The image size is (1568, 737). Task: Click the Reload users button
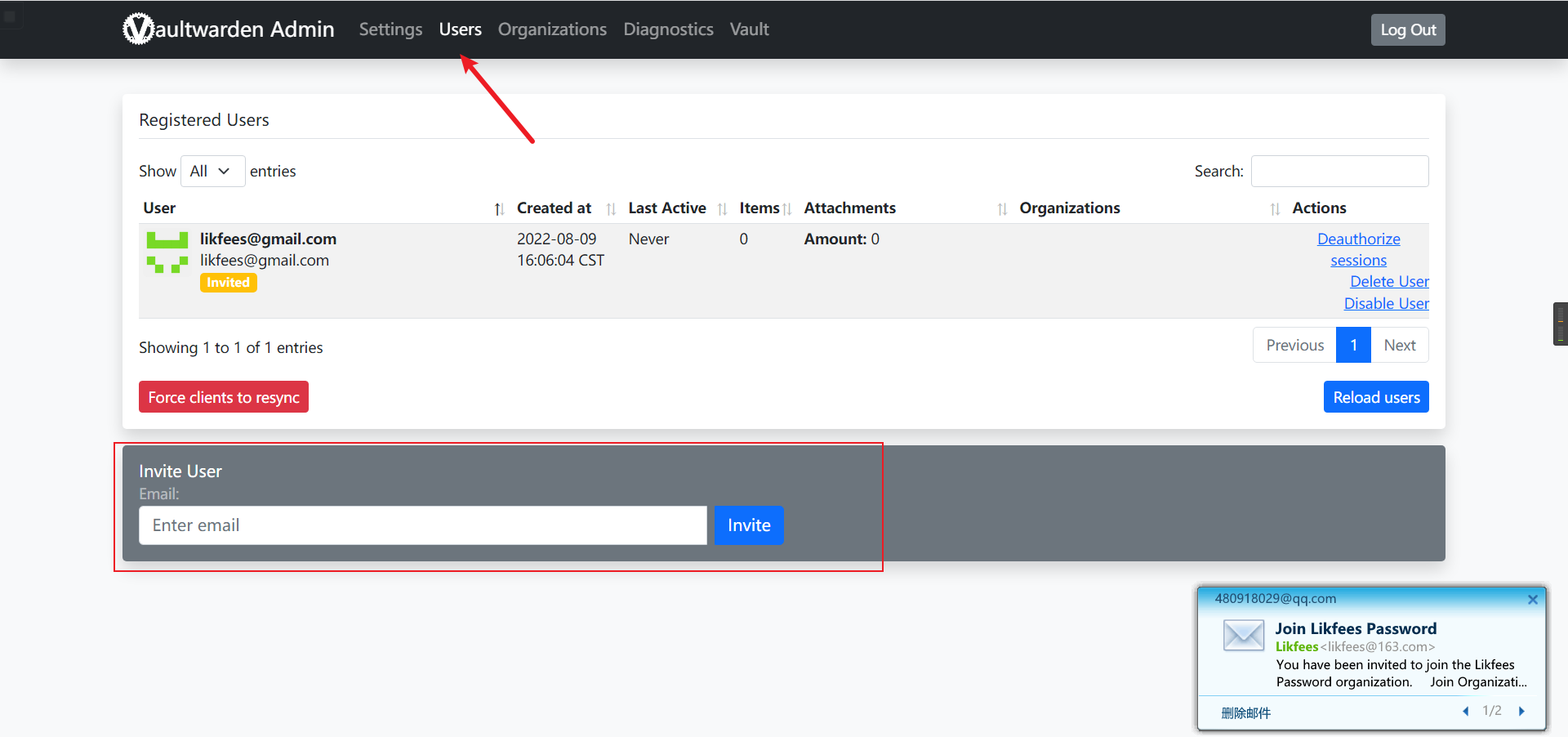[1375, 397]
